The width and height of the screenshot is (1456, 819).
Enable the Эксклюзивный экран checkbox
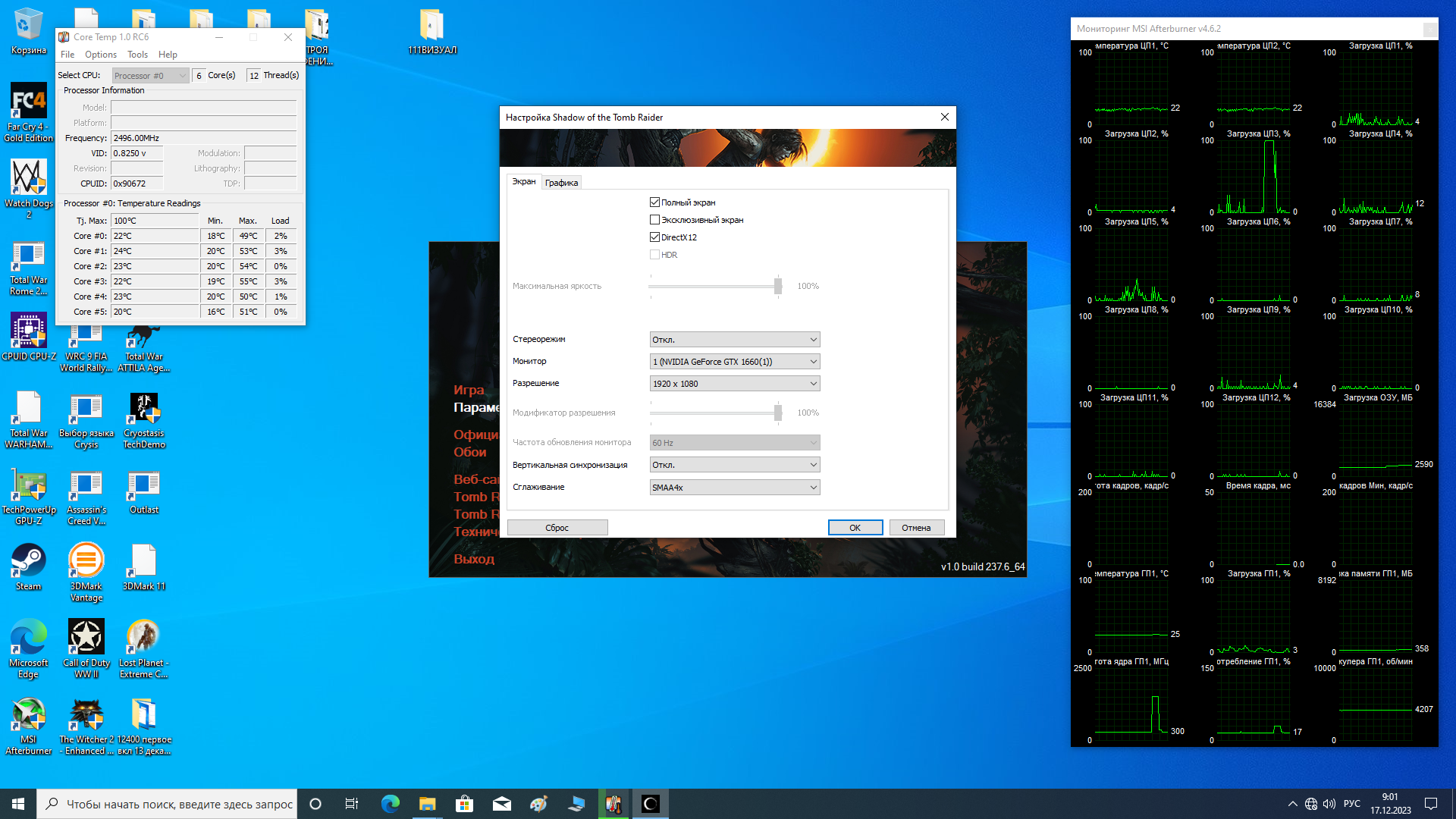click(654, 220)
